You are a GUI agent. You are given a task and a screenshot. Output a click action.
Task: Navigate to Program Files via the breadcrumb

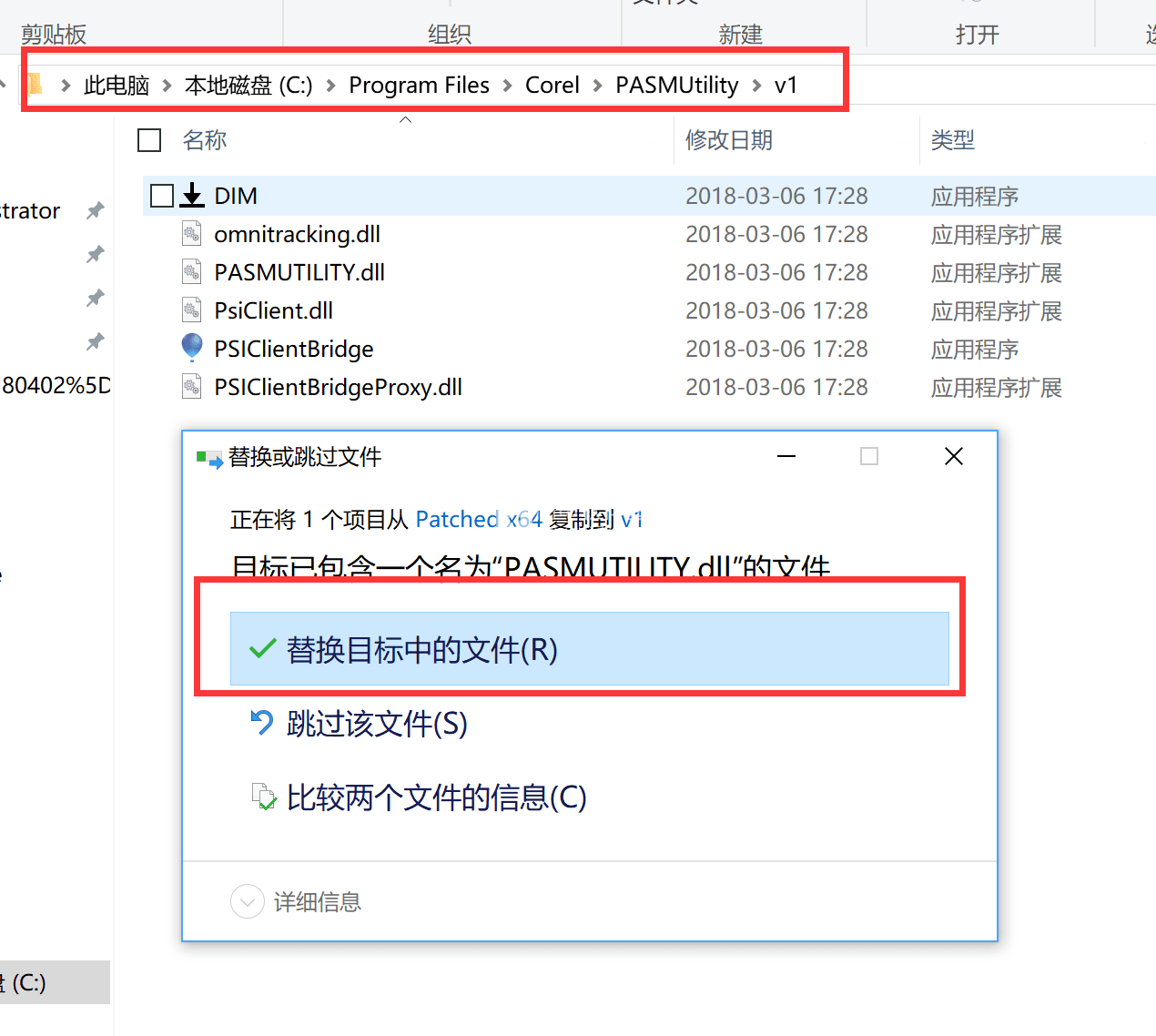pos(419,84)
